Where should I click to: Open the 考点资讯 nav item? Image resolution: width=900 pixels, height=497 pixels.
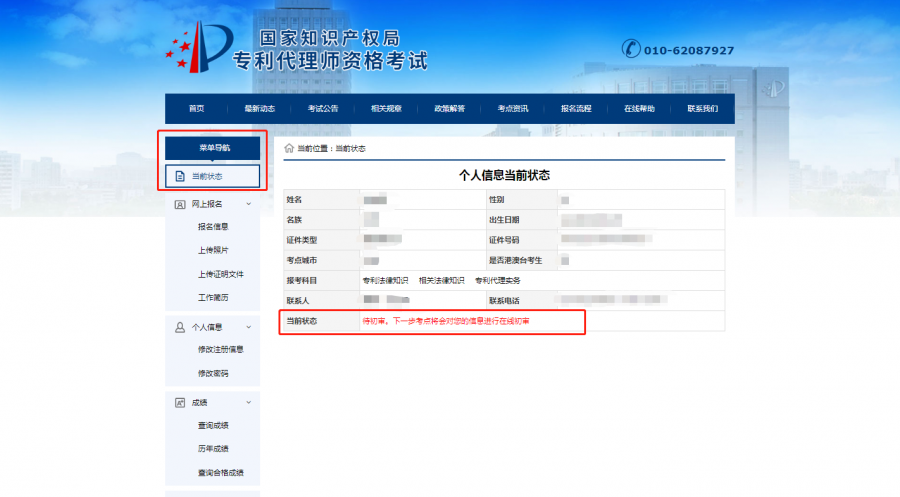[x=513, y=108]
